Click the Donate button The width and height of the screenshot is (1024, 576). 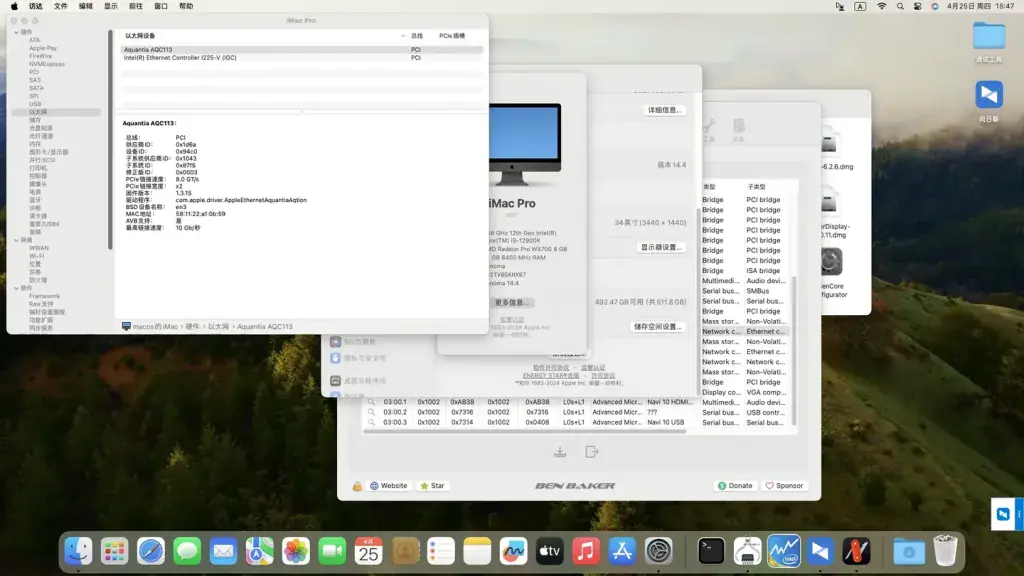pyautogui.click(x=735, y=486)
